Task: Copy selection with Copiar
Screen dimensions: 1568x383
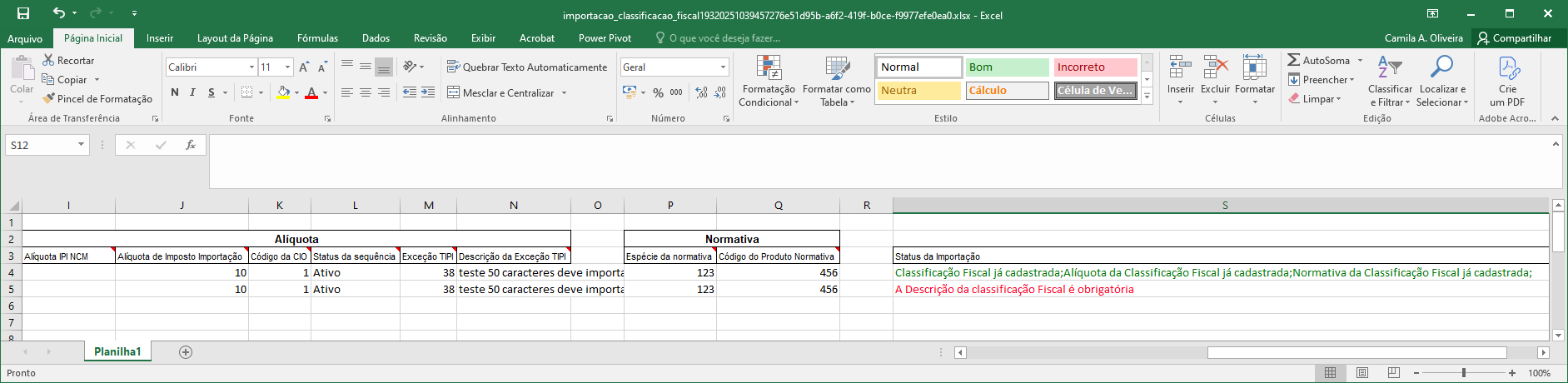Action: tap(65, 80)
